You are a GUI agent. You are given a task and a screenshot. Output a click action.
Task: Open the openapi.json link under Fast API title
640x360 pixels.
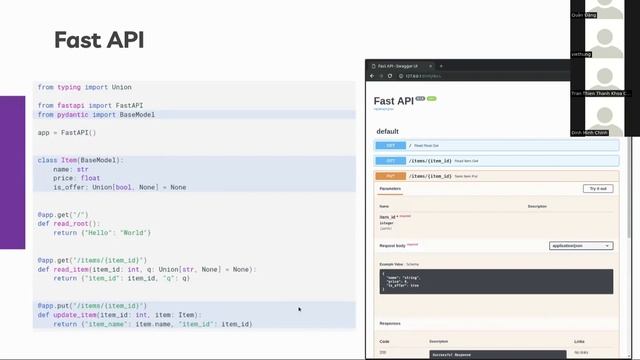(383, 109)
